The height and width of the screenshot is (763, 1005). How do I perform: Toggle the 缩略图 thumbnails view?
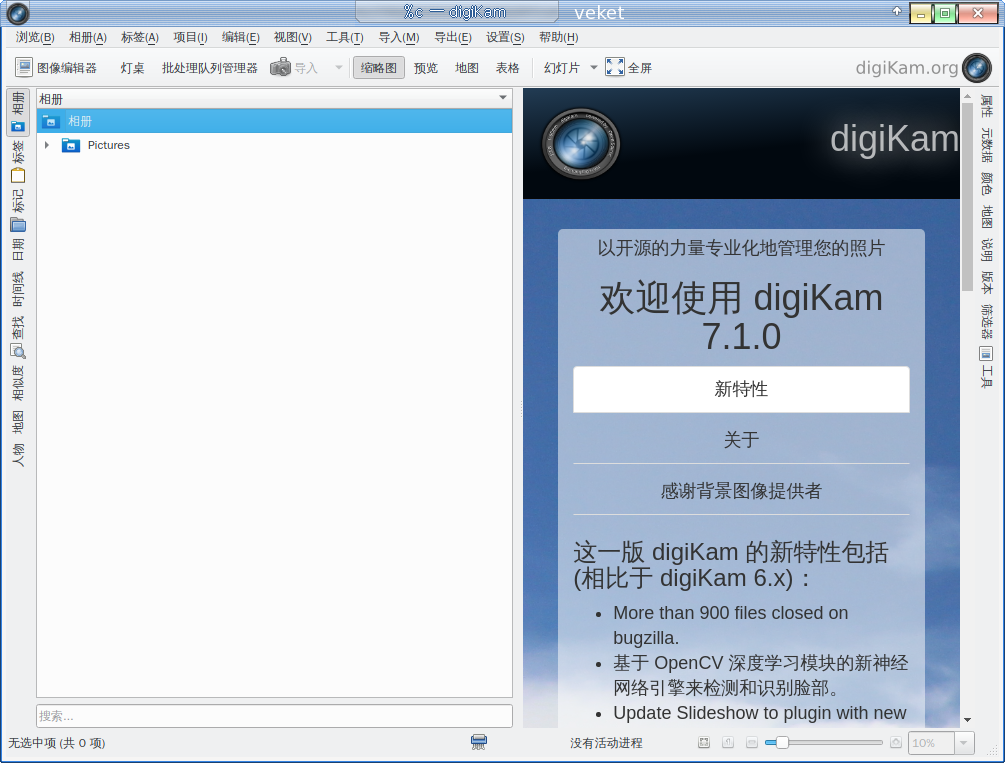point(379,67)
